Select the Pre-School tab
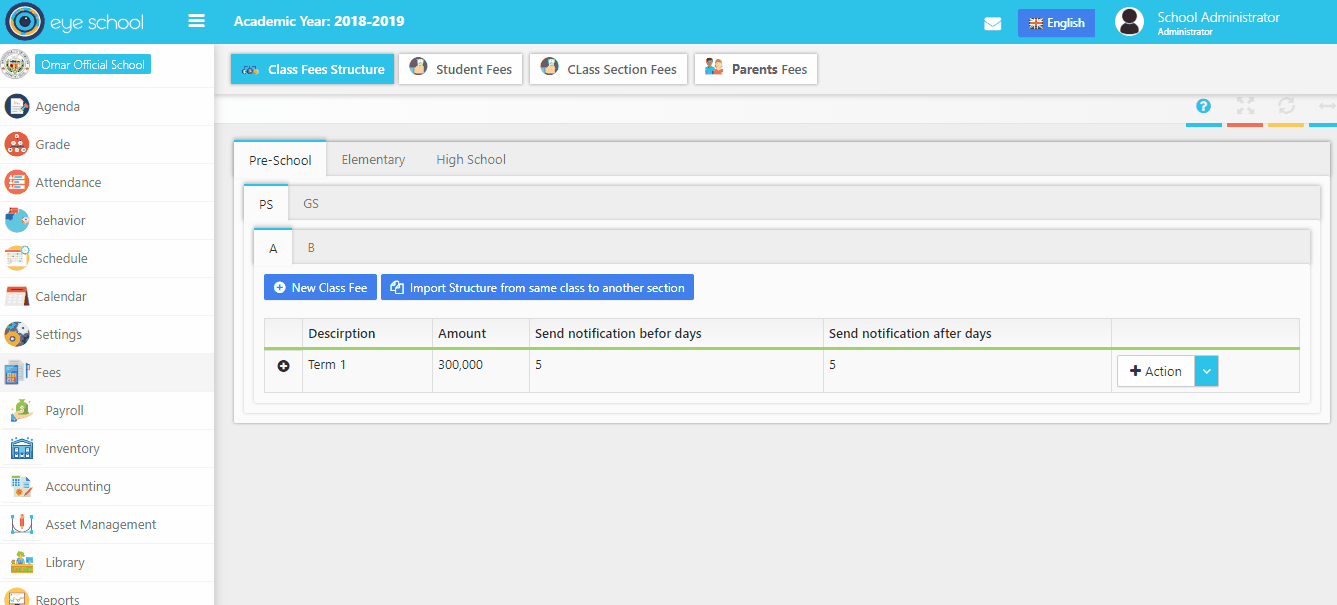The width and height of the screenshot is (1337, 605). (x=280, y=160)
